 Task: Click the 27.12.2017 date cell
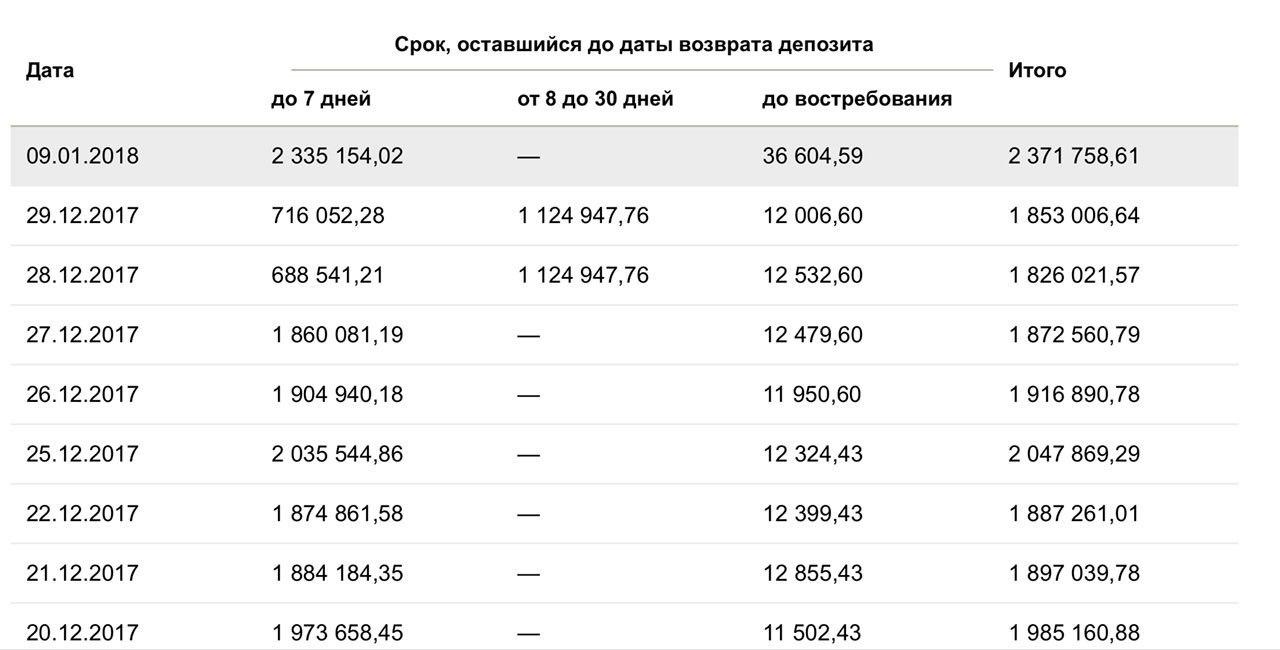pos(82,335)
